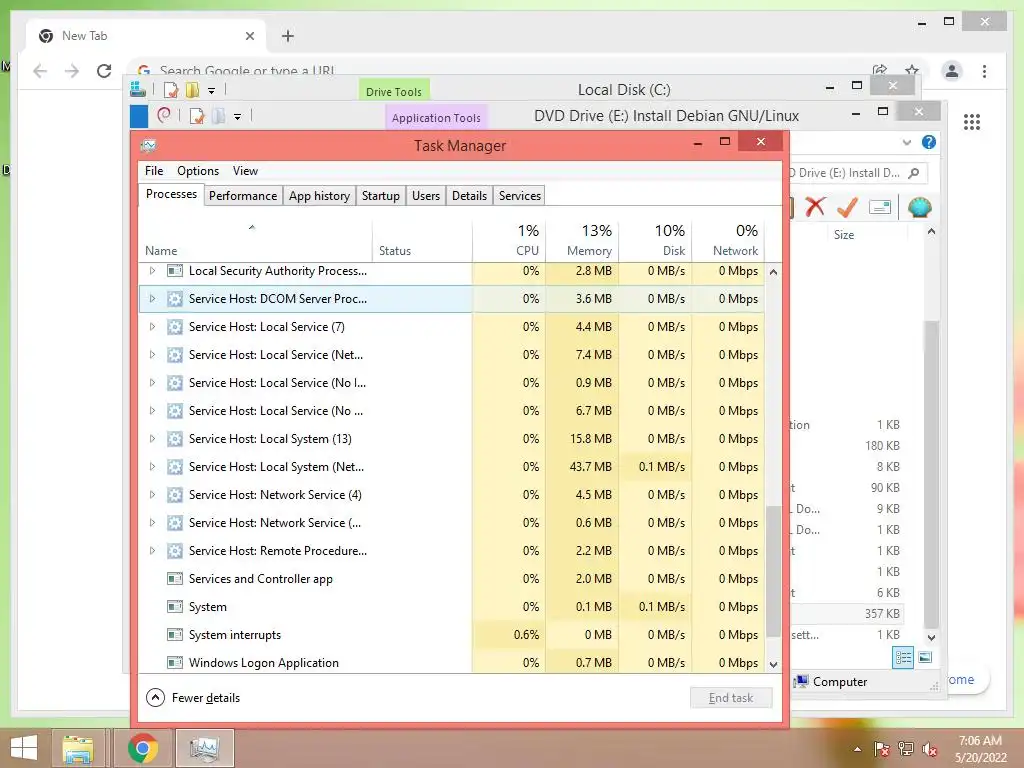Expand ribbon chevron in DVD Drive window
This screenshot has width=1024, height=768.
point(906,142)
